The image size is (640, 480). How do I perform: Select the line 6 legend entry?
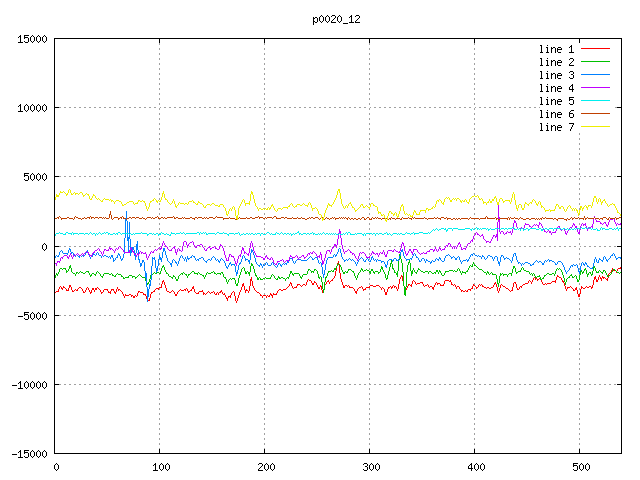(x=556, y=114)
